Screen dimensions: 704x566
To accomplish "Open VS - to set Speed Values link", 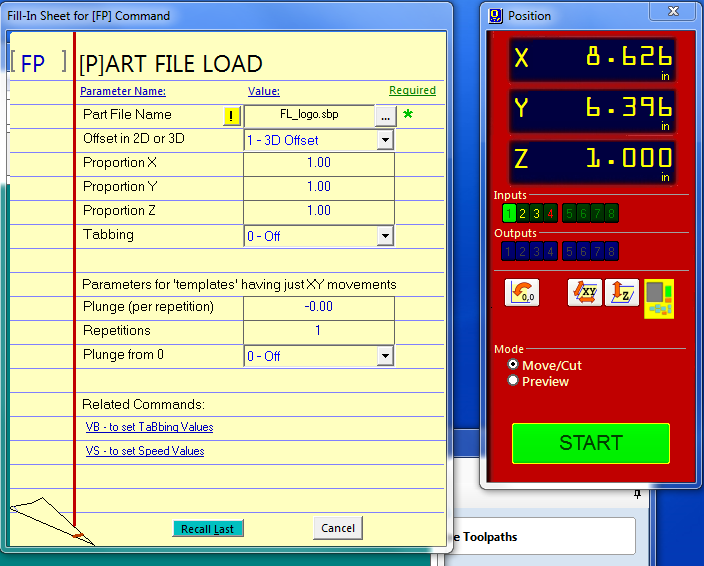I will coord(145,451).
